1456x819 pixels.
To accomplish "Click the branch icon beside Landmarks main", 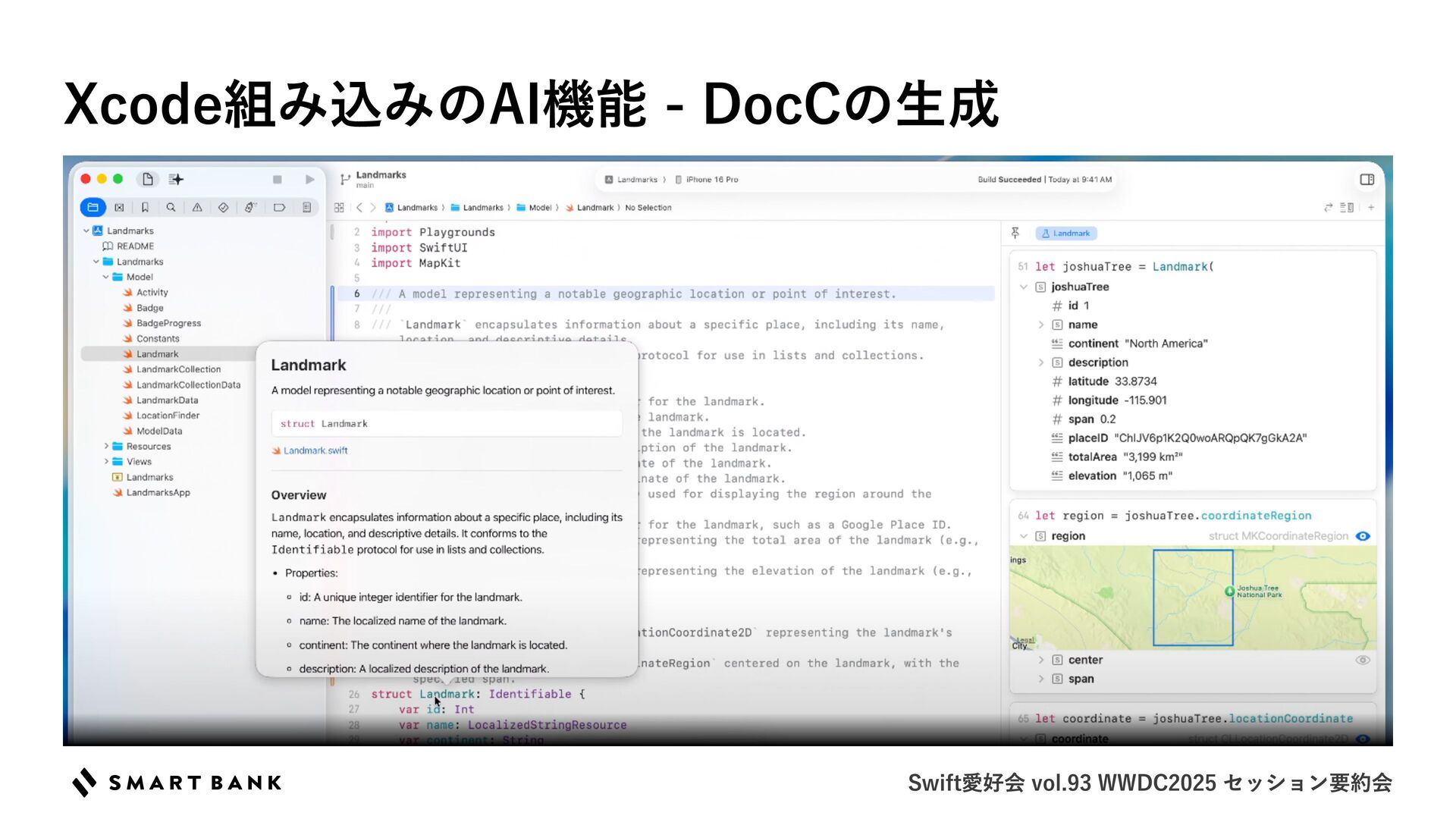I will pos(345,179).
